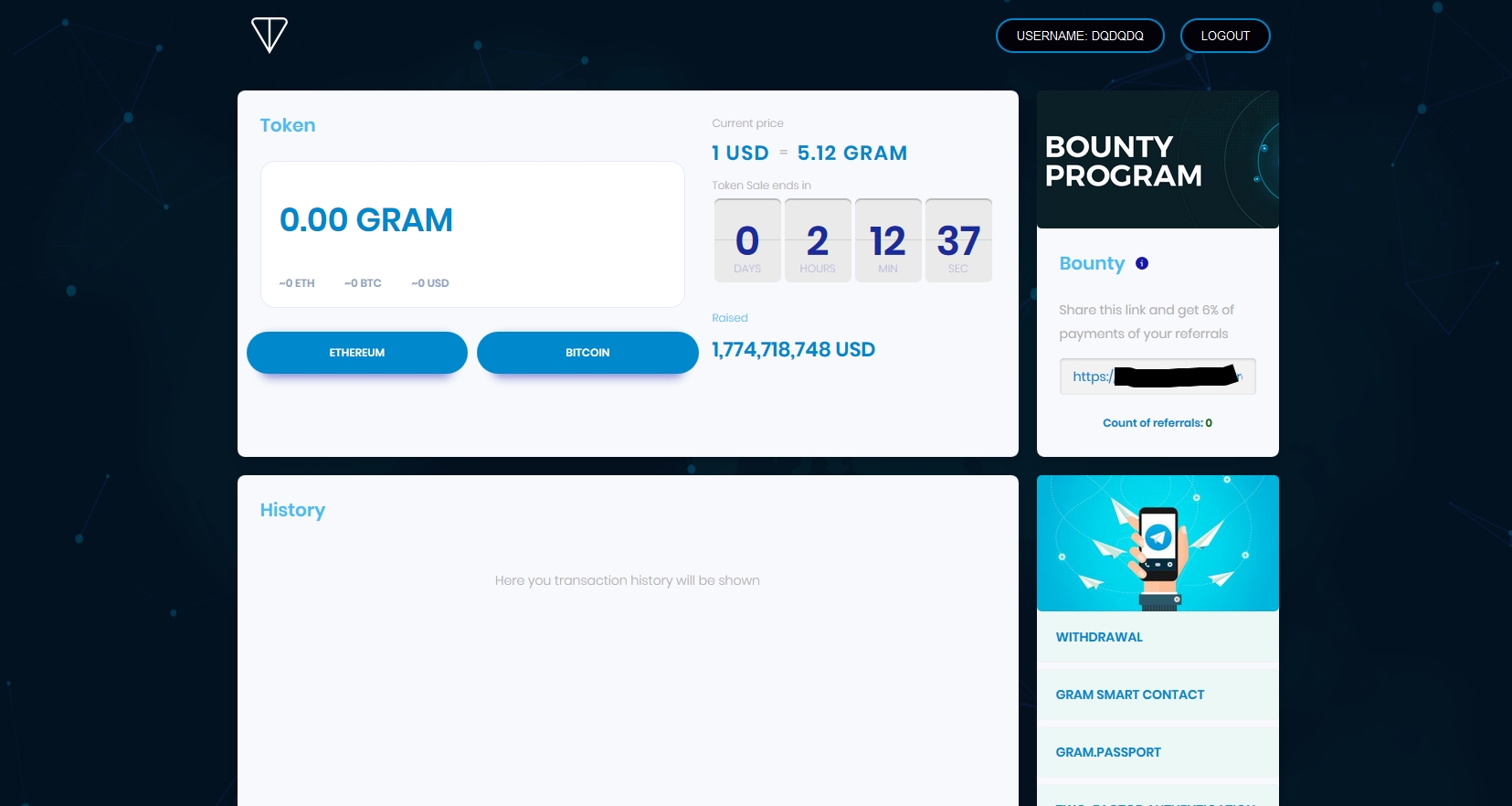Click the Token heading
Viewport: 1512px width, 806px height.
tap(288, 125)
